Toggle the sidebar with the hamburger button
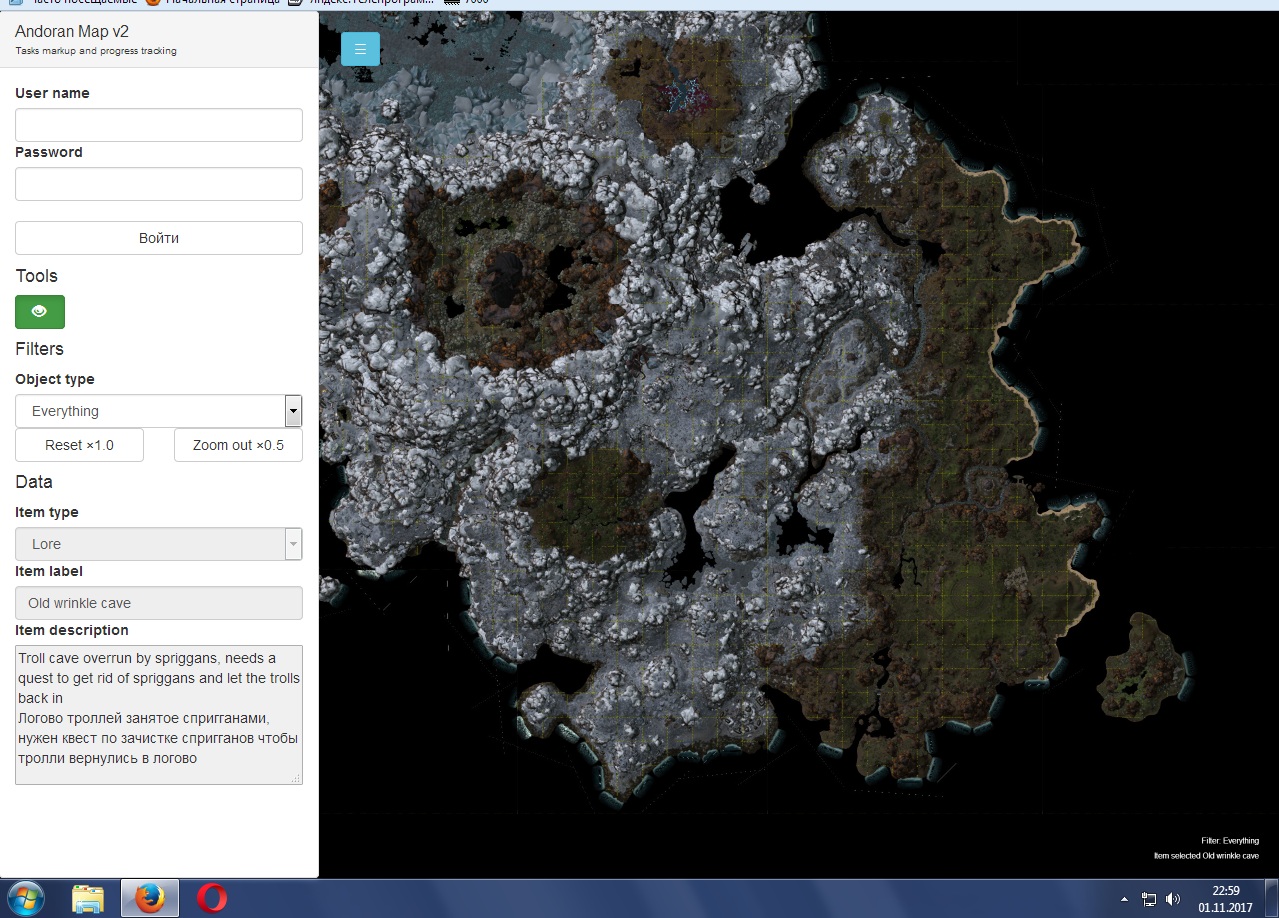Image resolution: width=1279 pixels, height=918 pixels. pyautogui.click(x=360, y=49)
